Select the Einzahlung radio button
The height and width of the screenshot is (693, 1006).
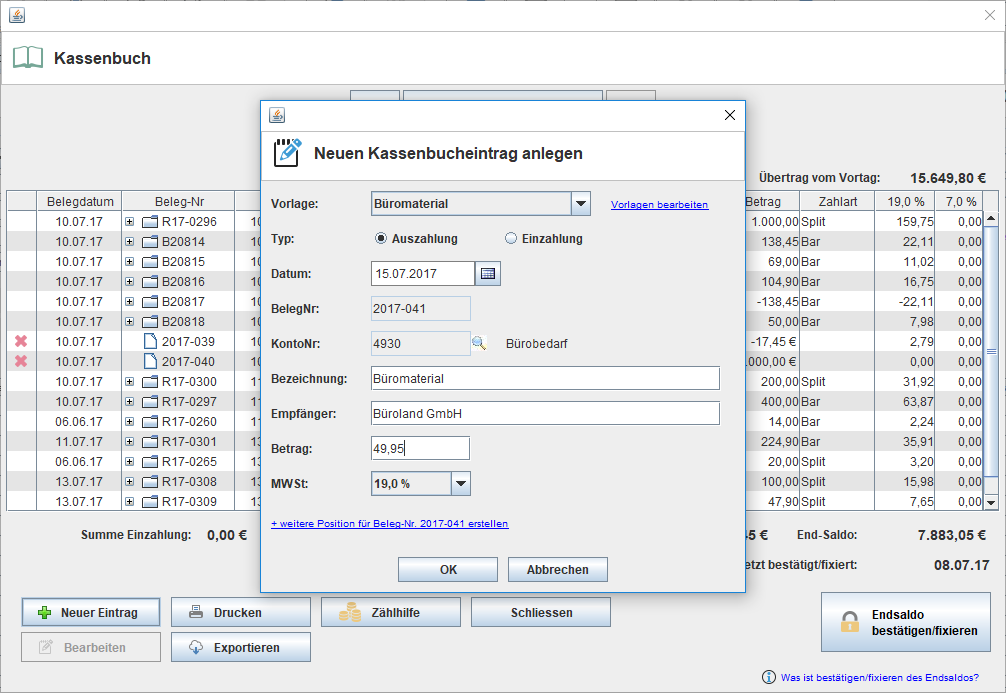pos(511,239)
